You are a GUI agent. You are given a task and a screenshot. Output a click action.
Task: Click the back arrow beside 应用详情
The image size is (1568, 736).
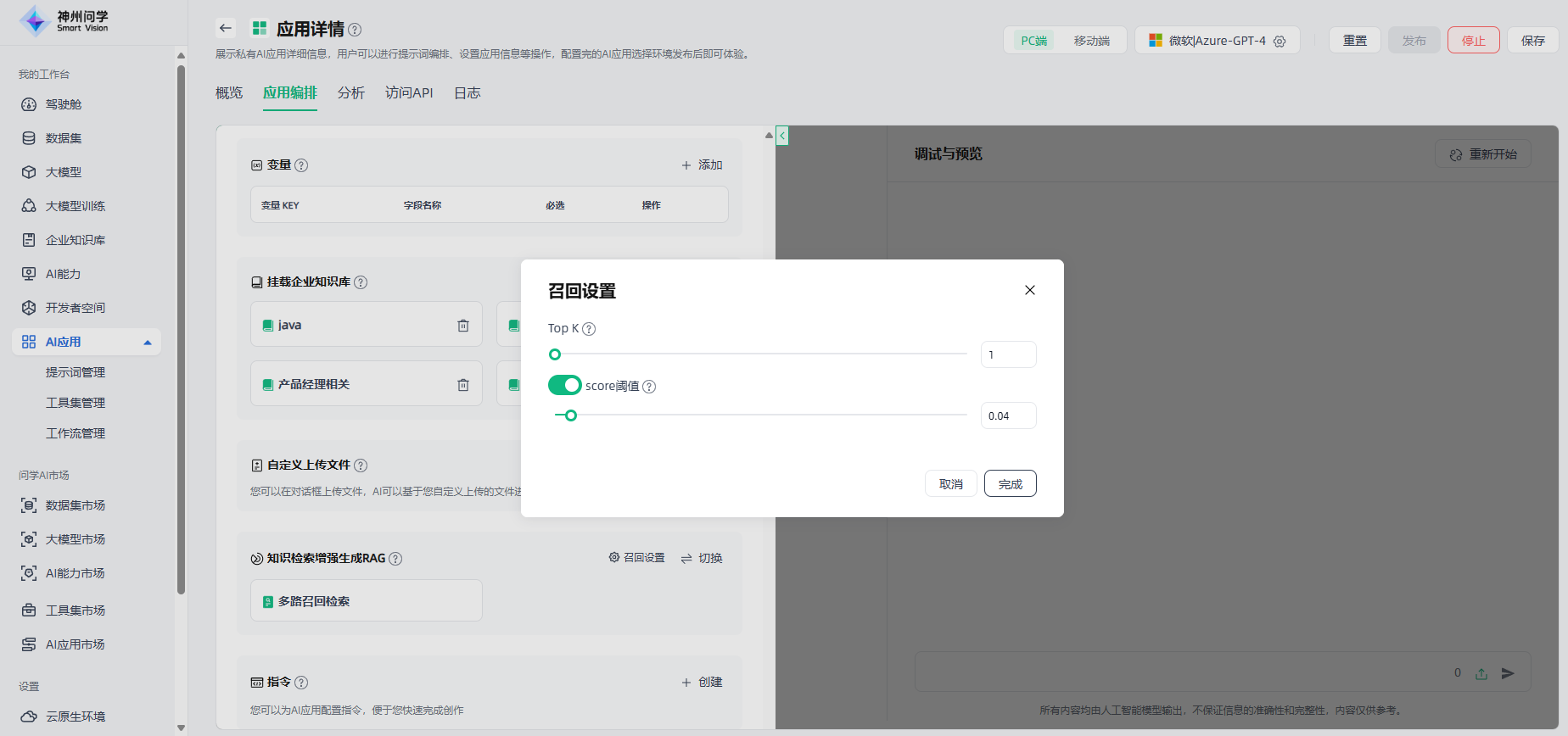click(225, 28)
